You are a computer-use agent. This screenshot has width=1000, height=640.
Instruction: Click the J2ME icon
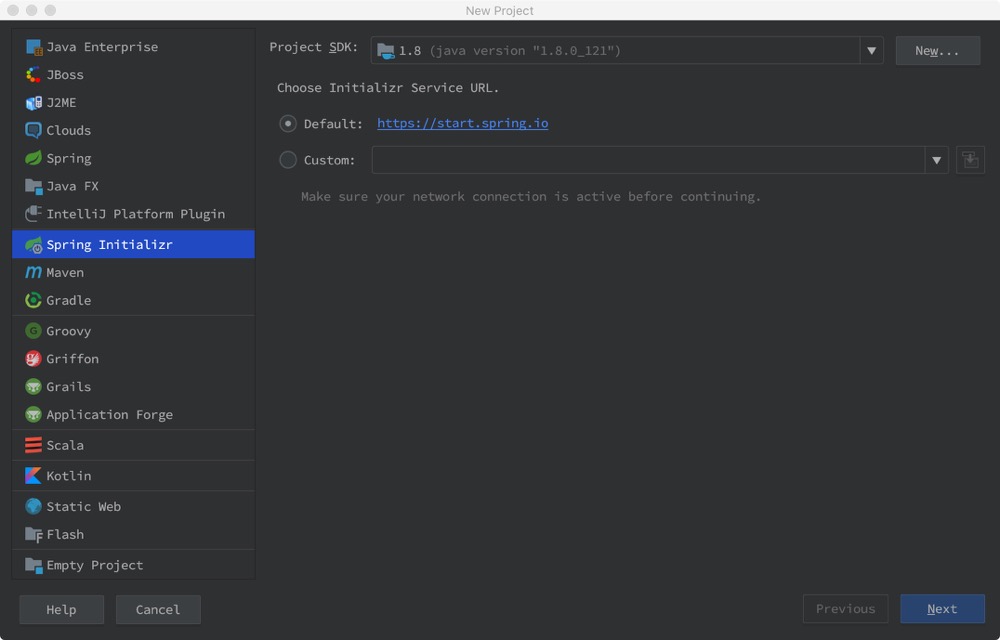click(x=34, y=103)
